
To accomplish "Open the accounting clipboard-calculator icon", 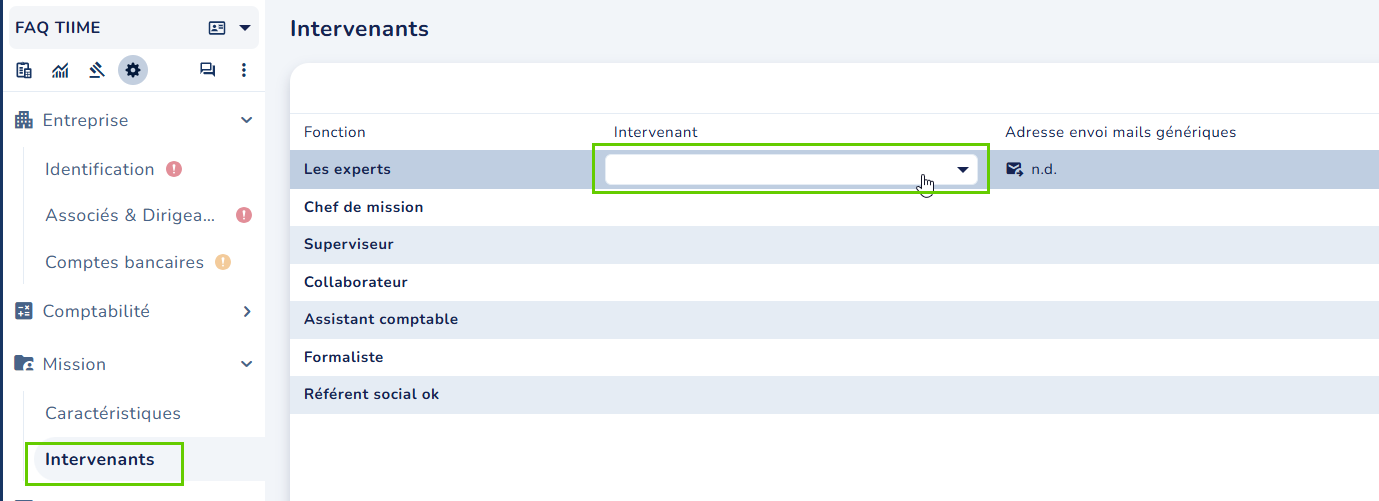I will (24, 70).
